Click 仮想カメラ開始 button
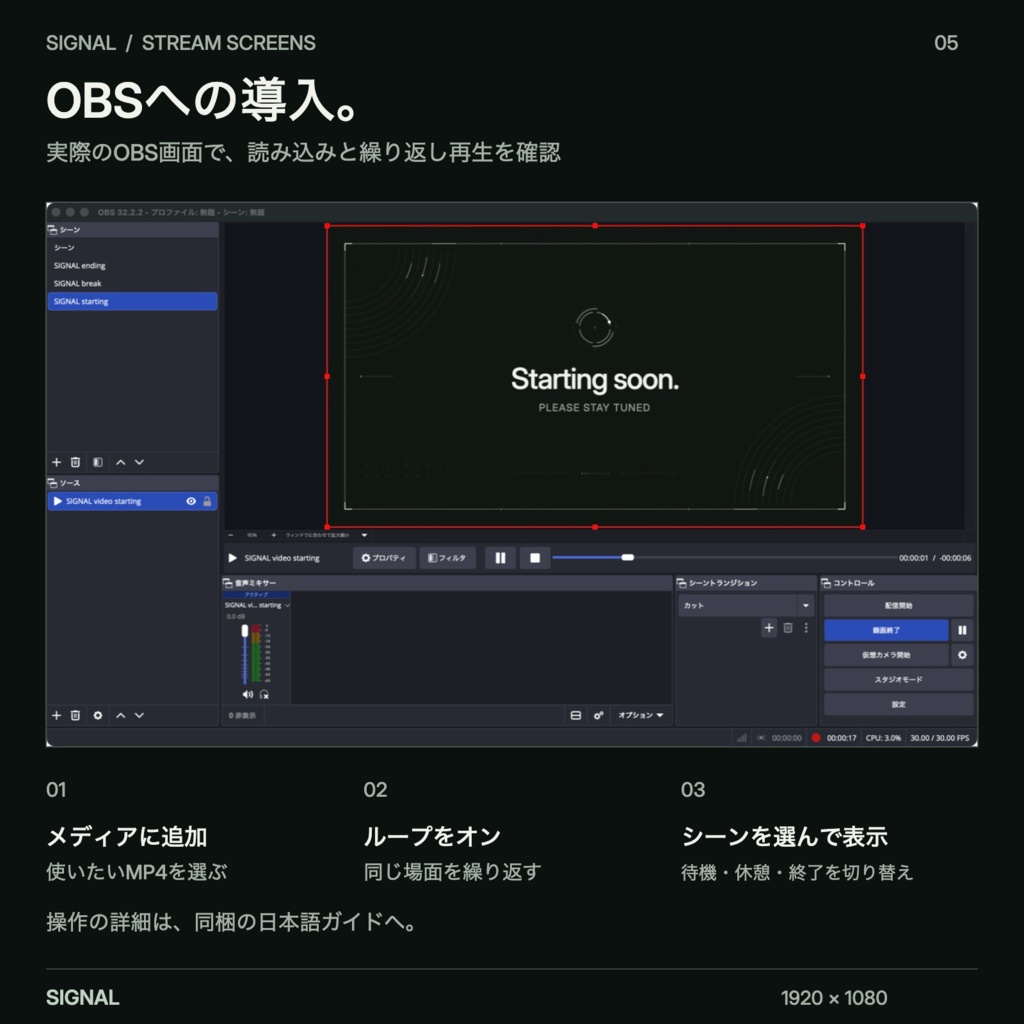The width and height of the screenshot is (1024, 1024). coord(886,655)
